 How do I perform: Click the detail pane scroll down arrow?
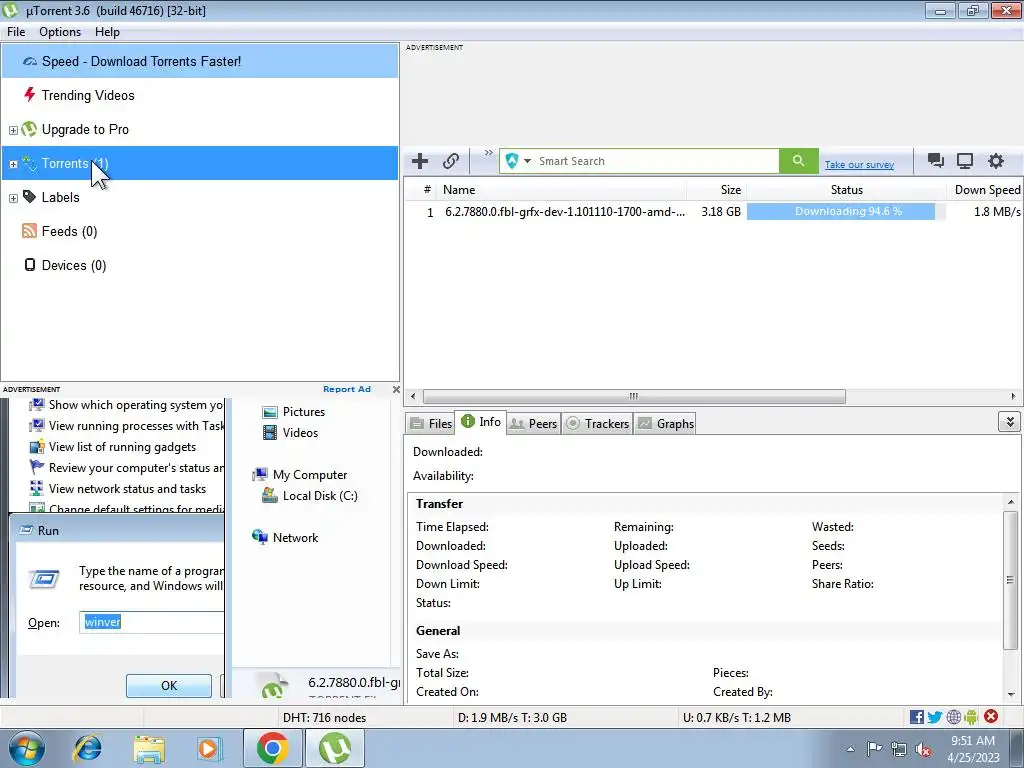1011,696
